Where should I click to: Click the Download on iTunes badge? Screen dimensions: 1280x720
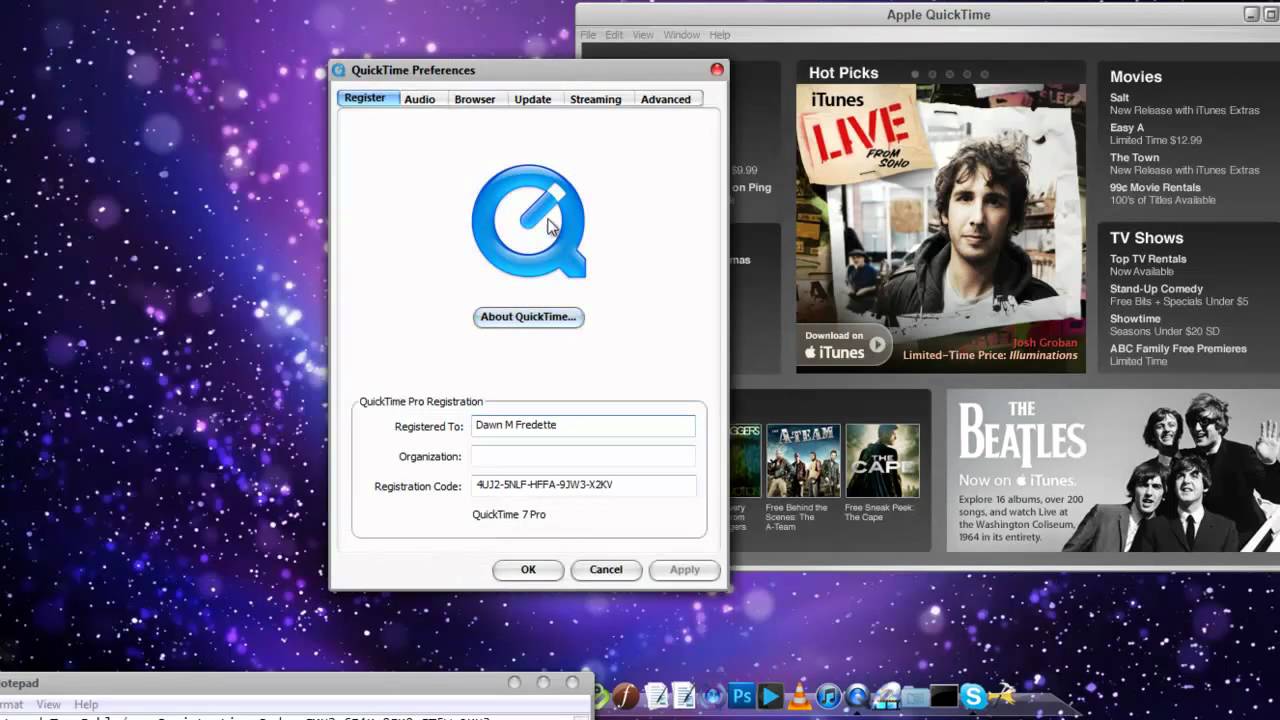[845, 345]
